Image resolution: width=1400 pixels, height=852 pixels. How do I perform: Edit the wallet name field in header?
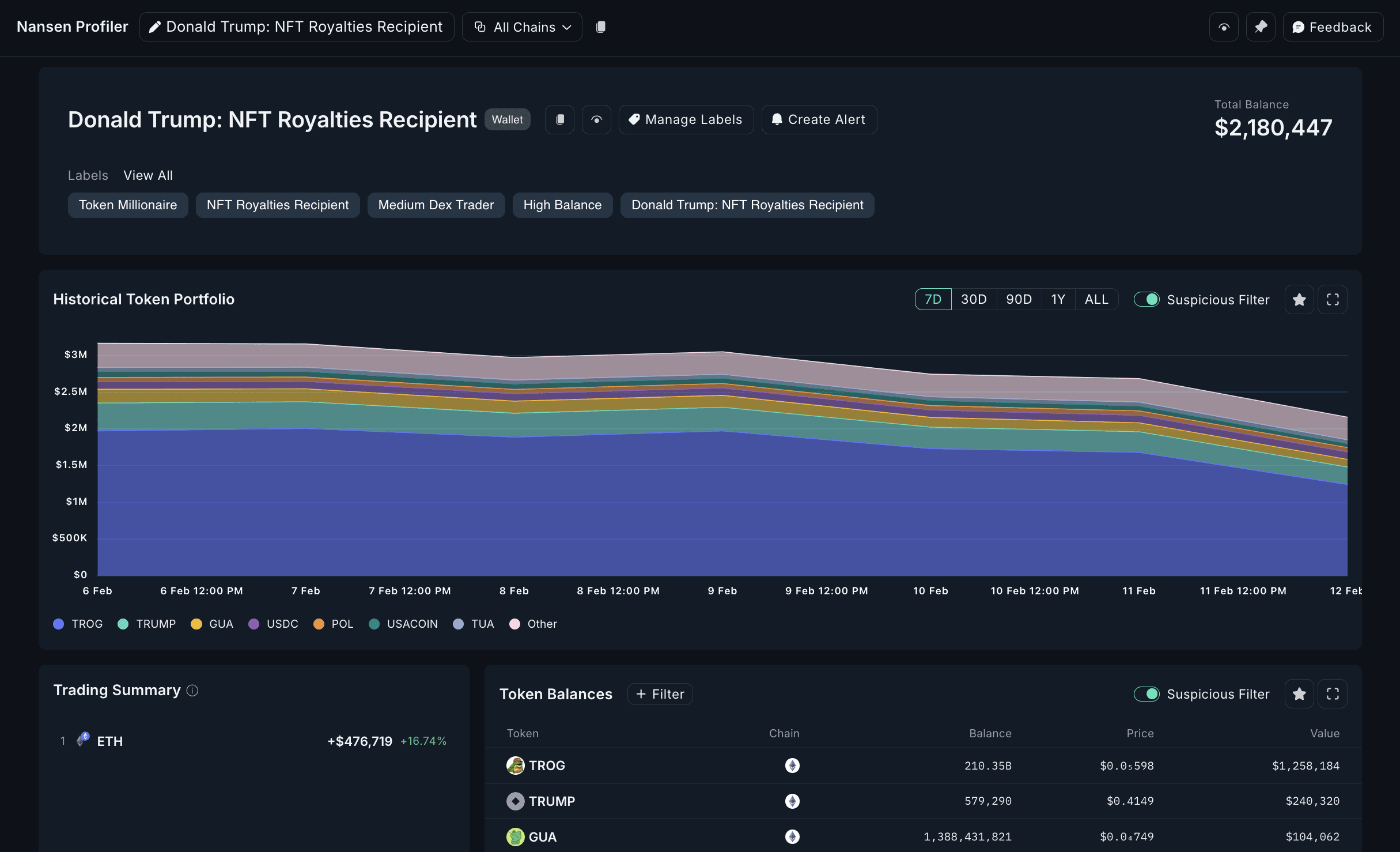pos(297,27)
